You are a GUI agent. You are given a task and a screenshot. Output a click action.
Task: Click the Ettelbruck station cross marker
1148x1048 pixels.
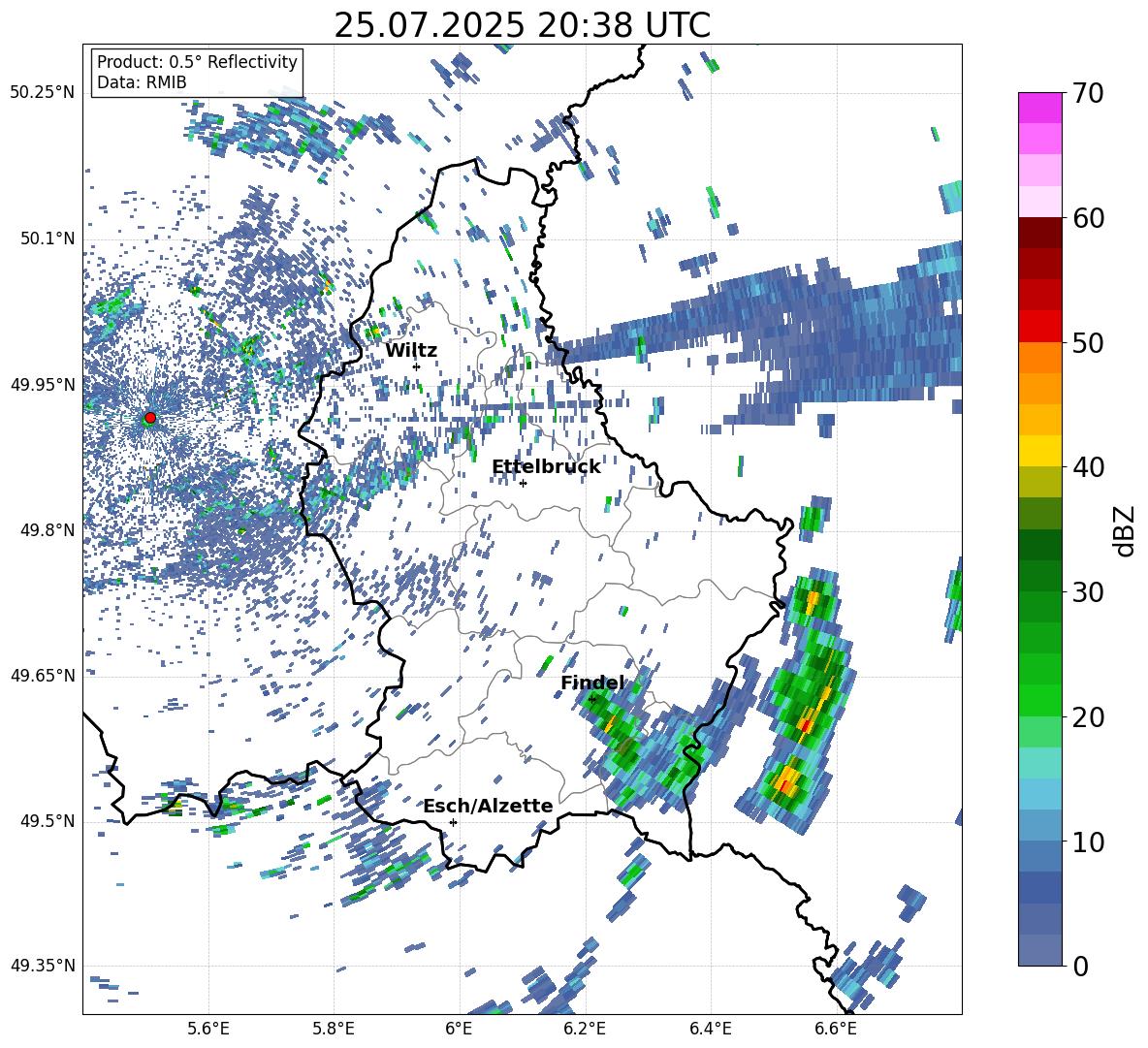(x=523, y=483)
